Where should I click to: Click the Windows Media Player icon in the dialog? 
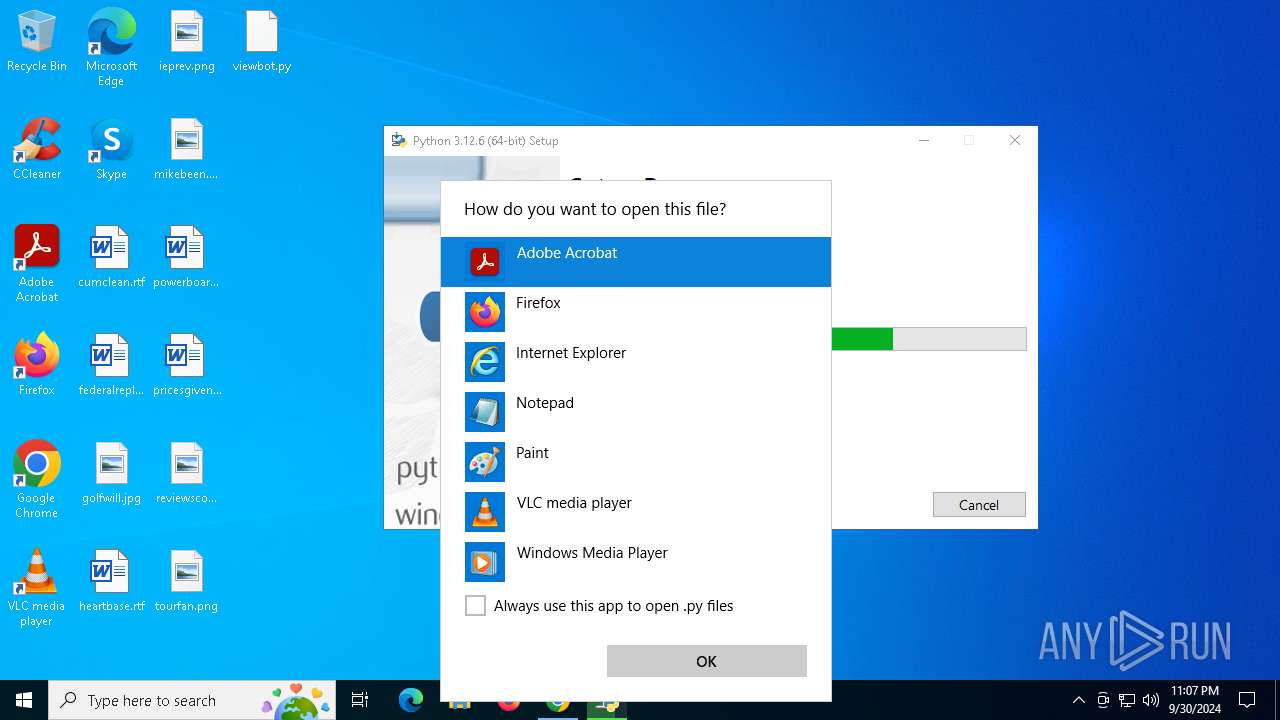485,562
